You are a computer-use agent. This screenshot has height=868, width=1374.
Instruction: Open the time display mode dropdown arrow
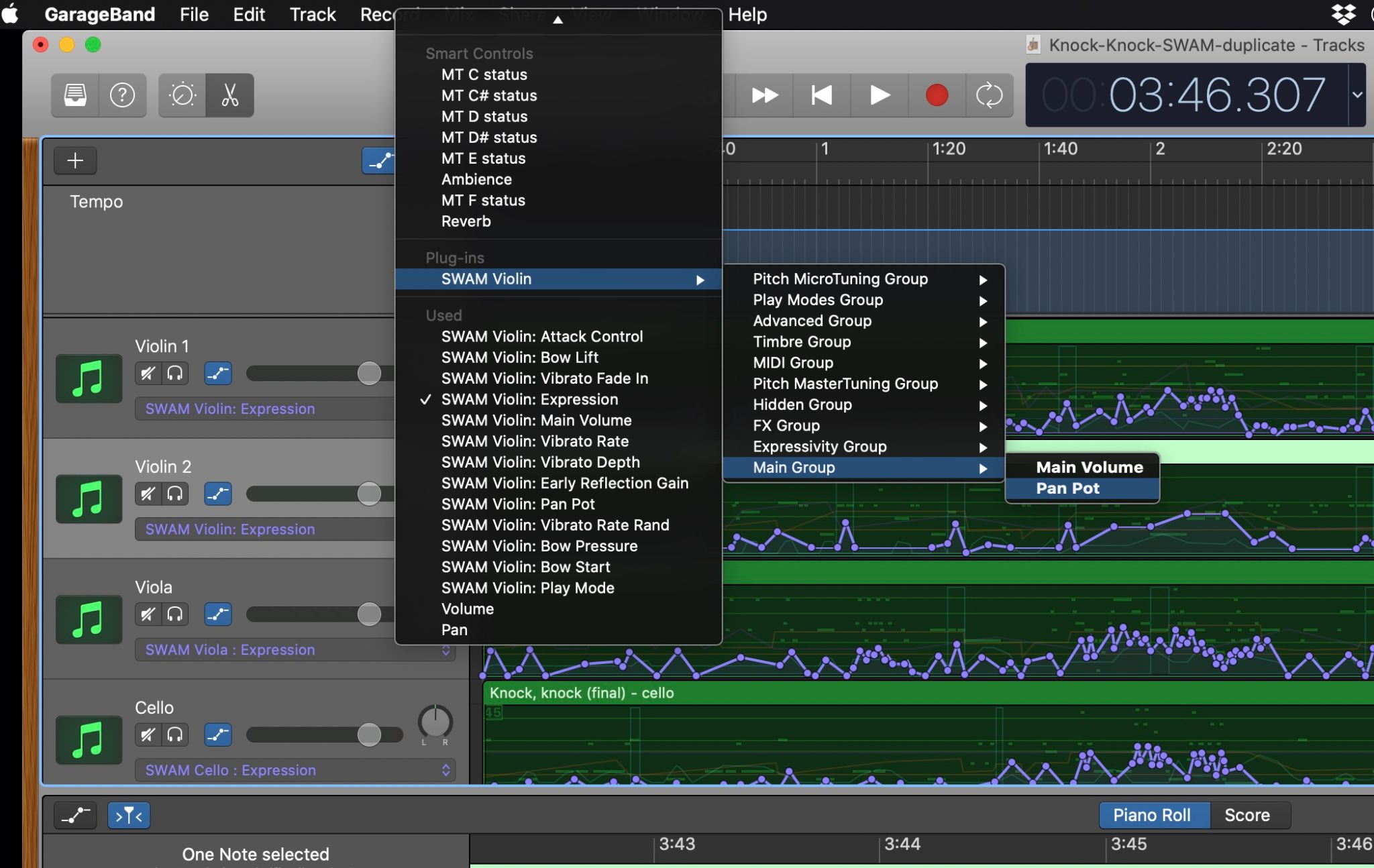1357,95
